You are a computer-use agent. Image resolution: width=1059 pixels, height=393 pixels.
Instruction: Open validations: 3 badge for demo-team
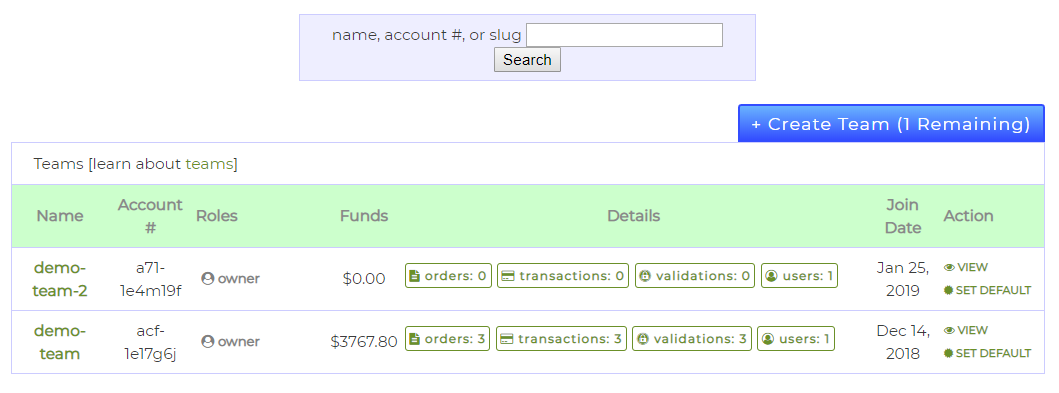pyautogui.click(x=692, y=338)
